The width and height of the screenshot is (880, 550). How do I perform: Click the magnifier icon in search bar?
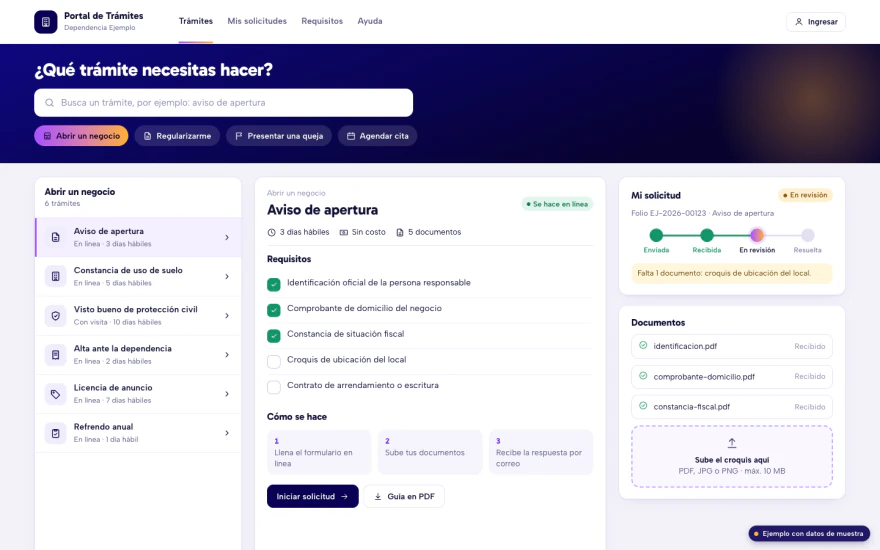point(49,103)
